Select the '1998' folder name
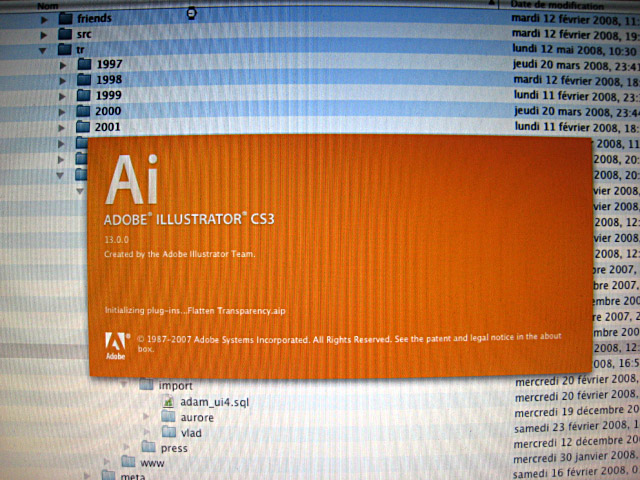This screenshot has width=640, height=480. (109, 80)
